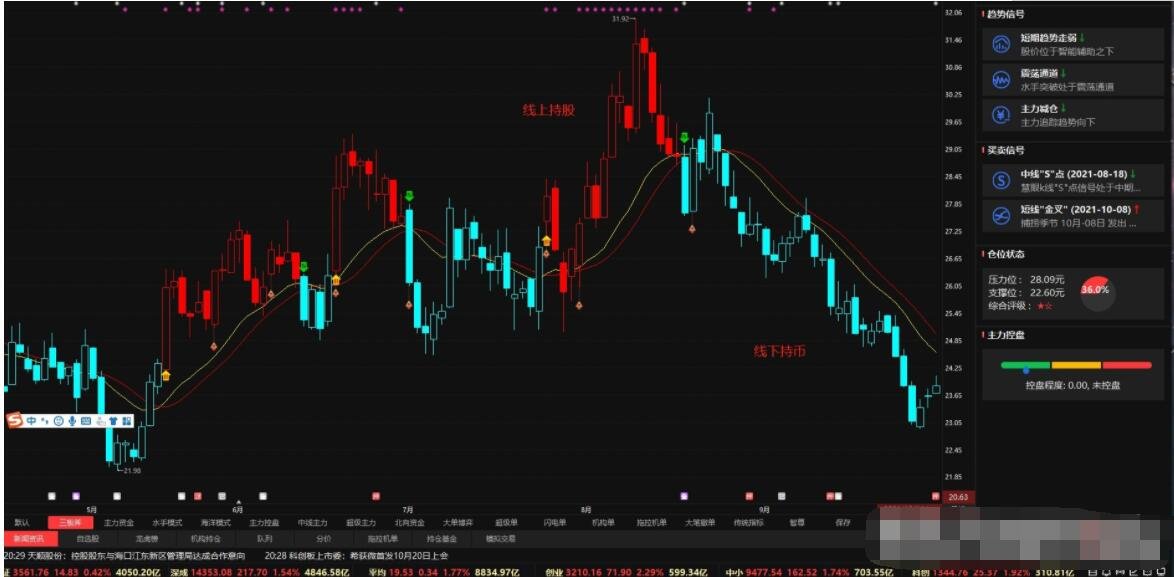Screen dimensions: 1174x577
Task: Select the 队列 tab
Action: pyautogui.click(x=264, y=537)
